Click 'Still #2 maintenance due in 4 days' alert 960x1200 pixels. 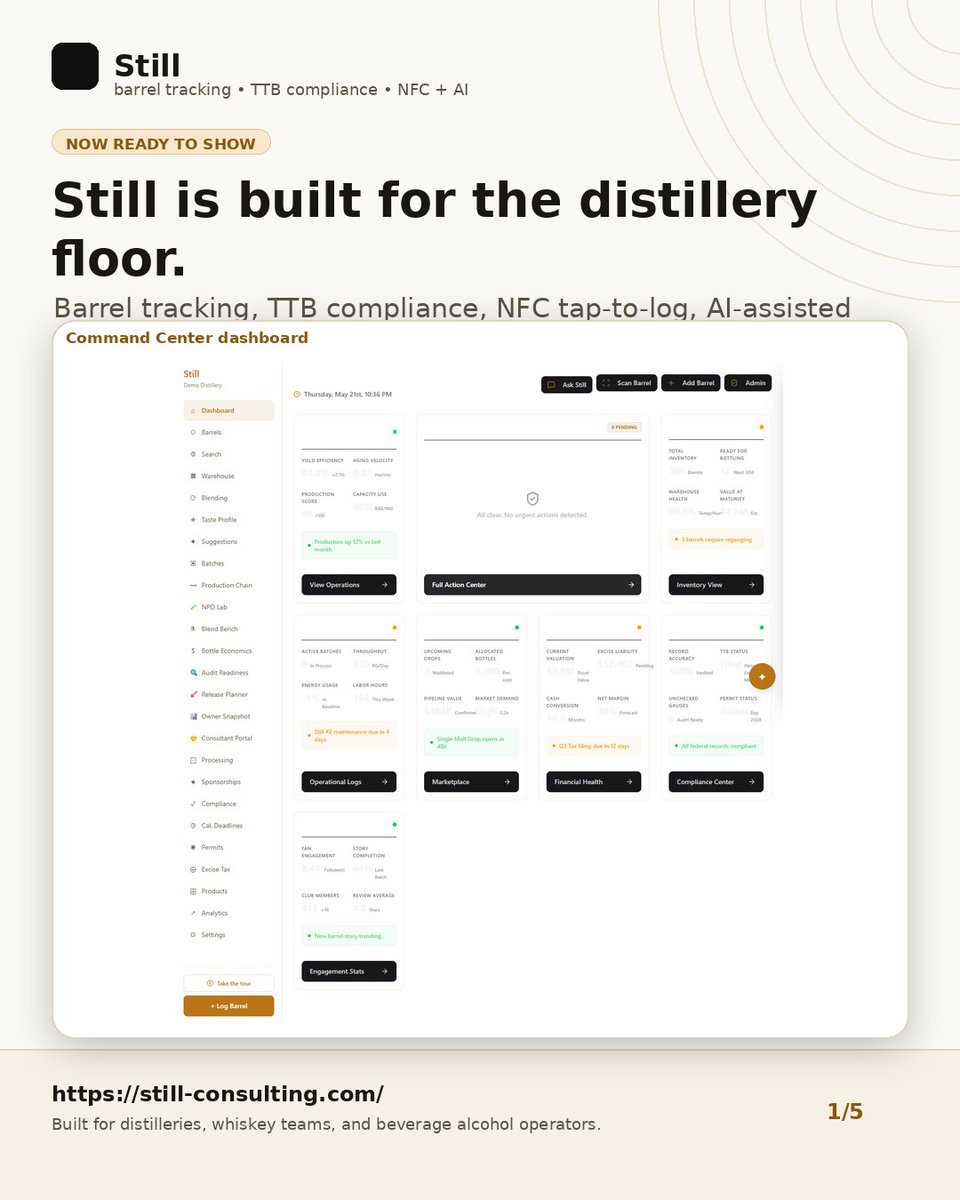(349, 736)
